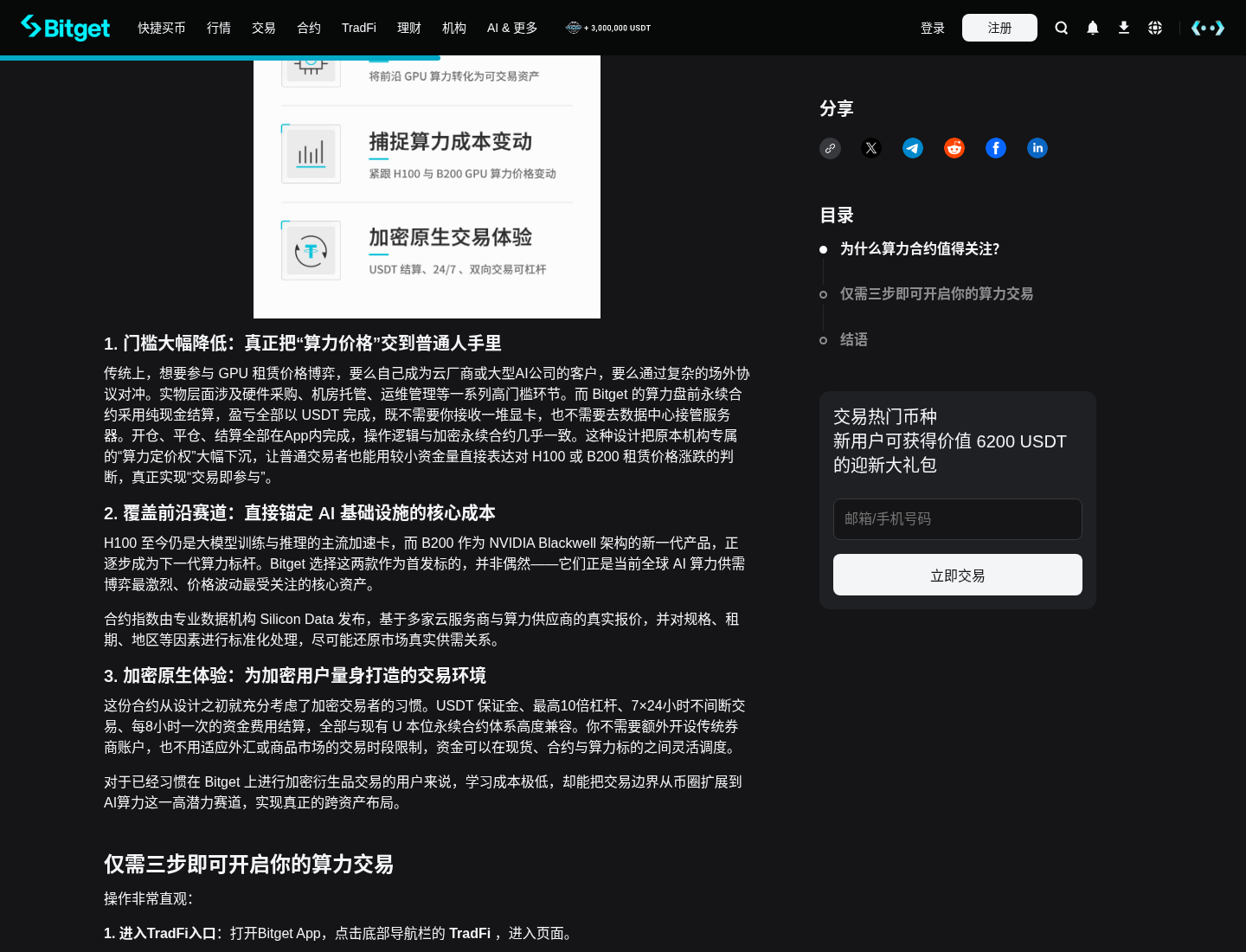Click 登录 link
The height and width of the screenshot is (952, 1246).
[933, 28]
